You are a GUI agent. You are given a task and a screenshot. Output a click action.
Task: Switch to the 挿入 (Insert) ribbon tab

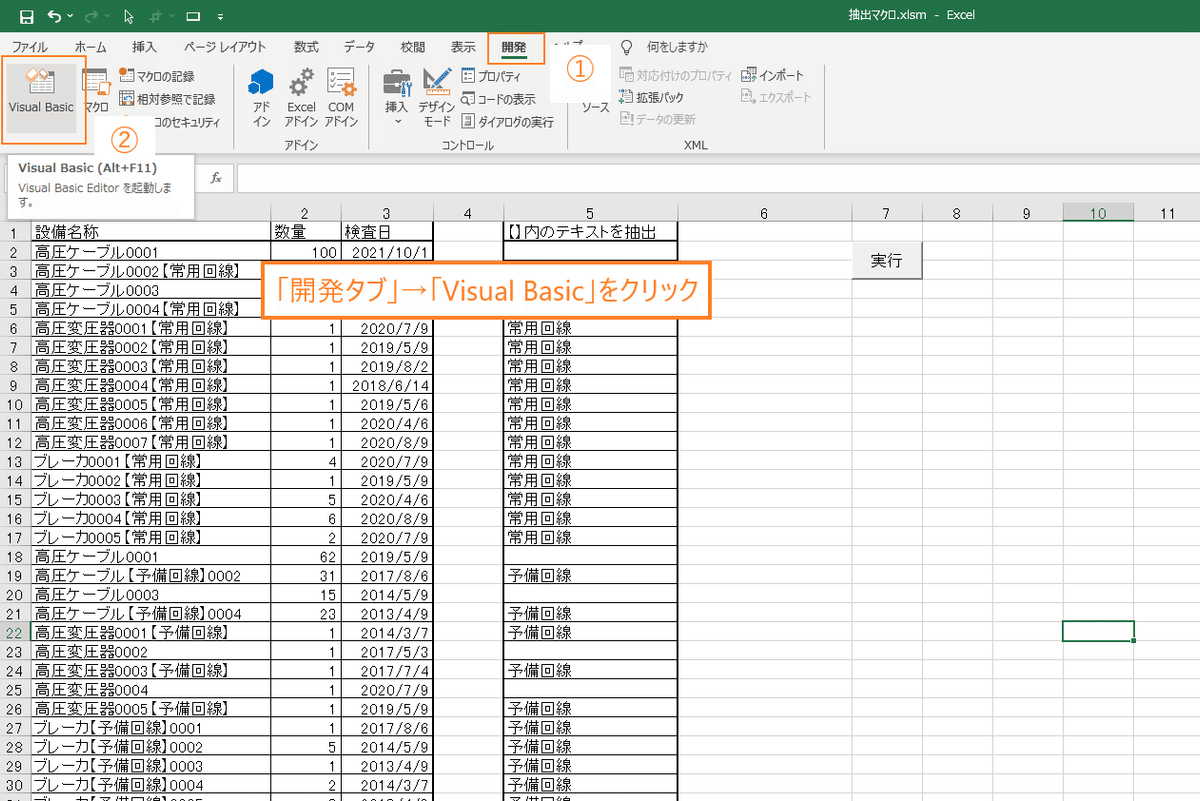[144, 47]
